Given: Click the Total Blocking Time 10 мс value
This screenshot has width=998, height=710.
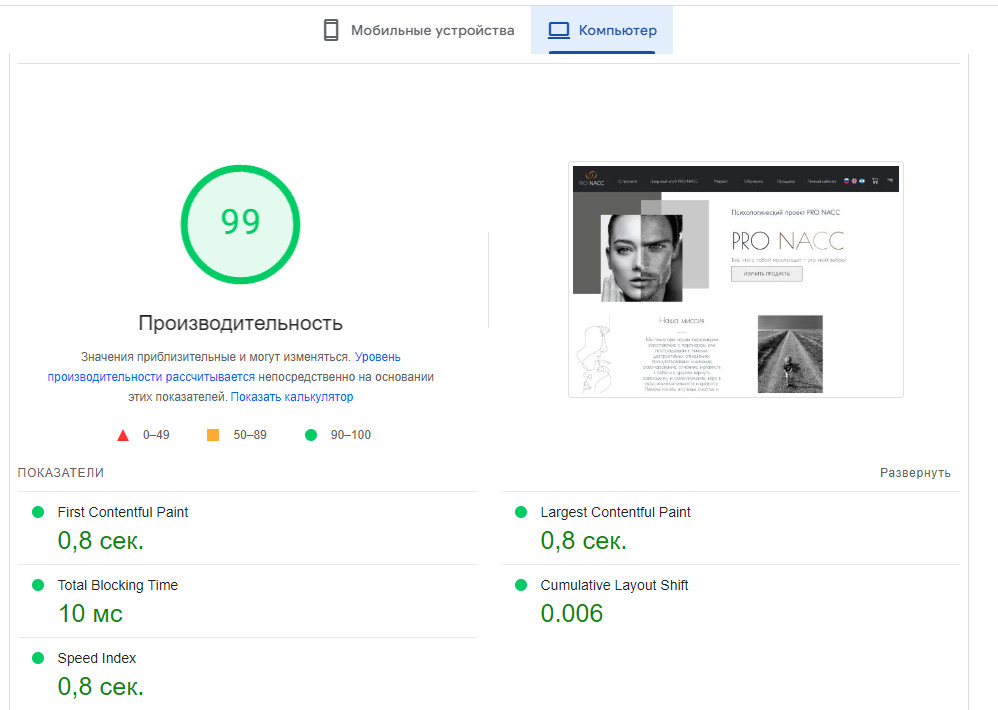Looking at the screenshot, I should 90,613.
